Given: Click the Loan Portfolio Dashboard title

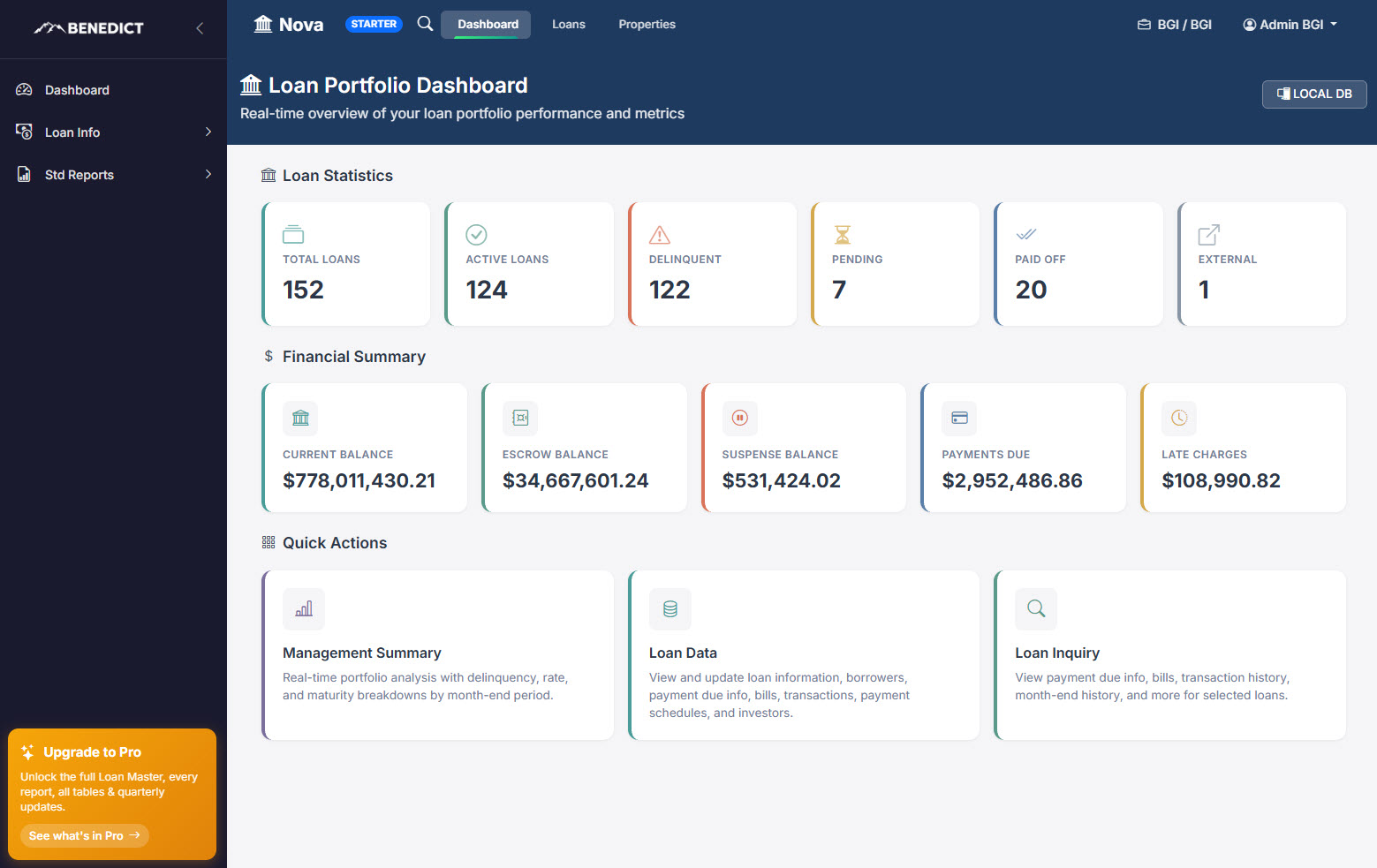Looking at the screenshot, I should [398, 85].
